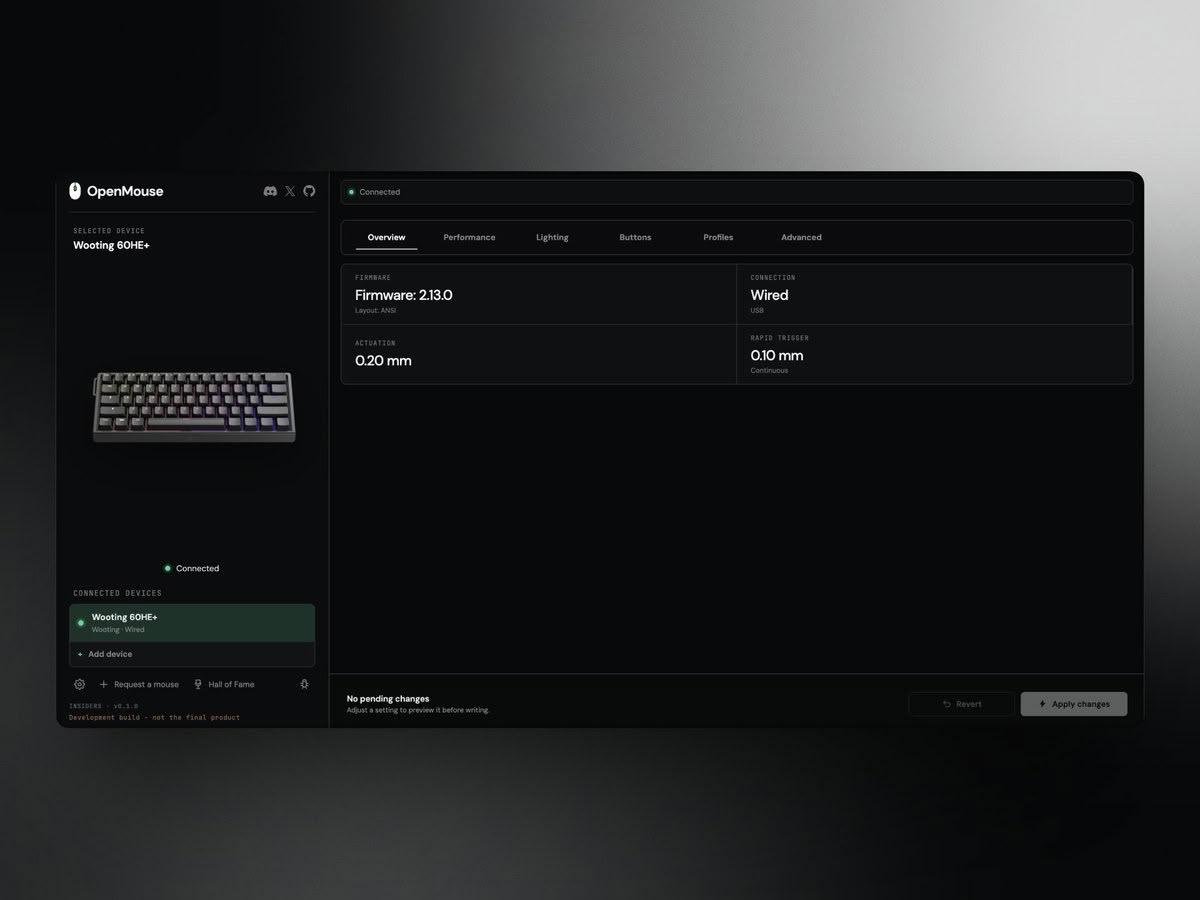Click the 0.20 mm actuation value
This screenshot has height=900, width=1200.
tap(383, 361)
